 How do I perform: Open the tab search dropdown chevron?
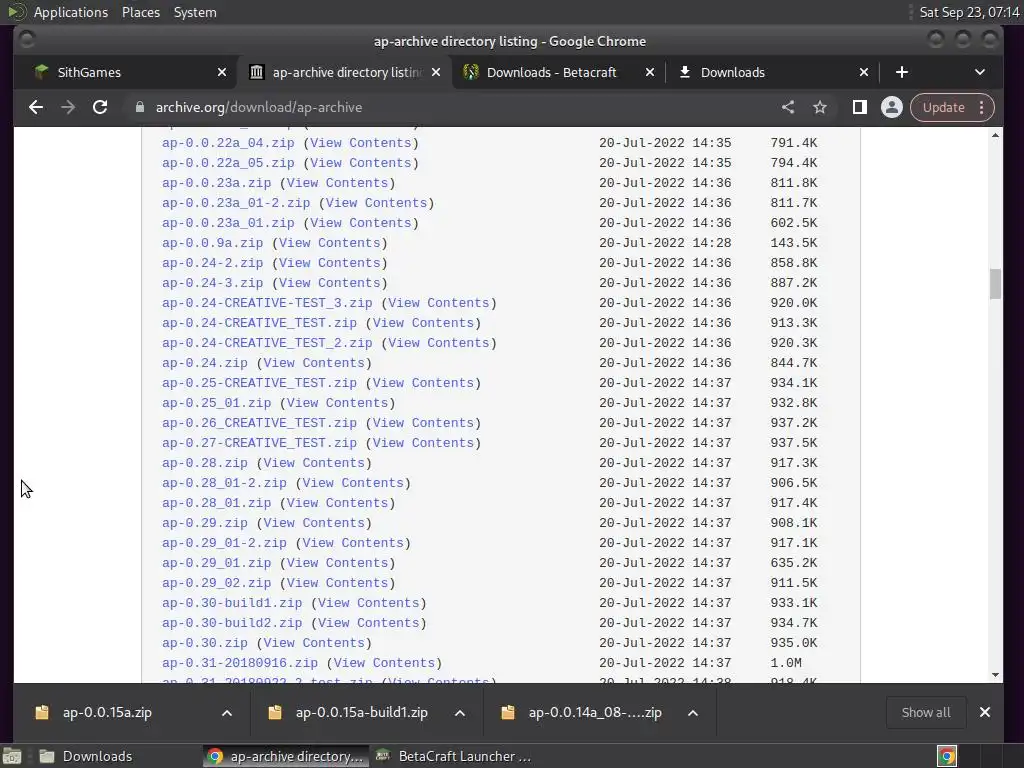980,72
